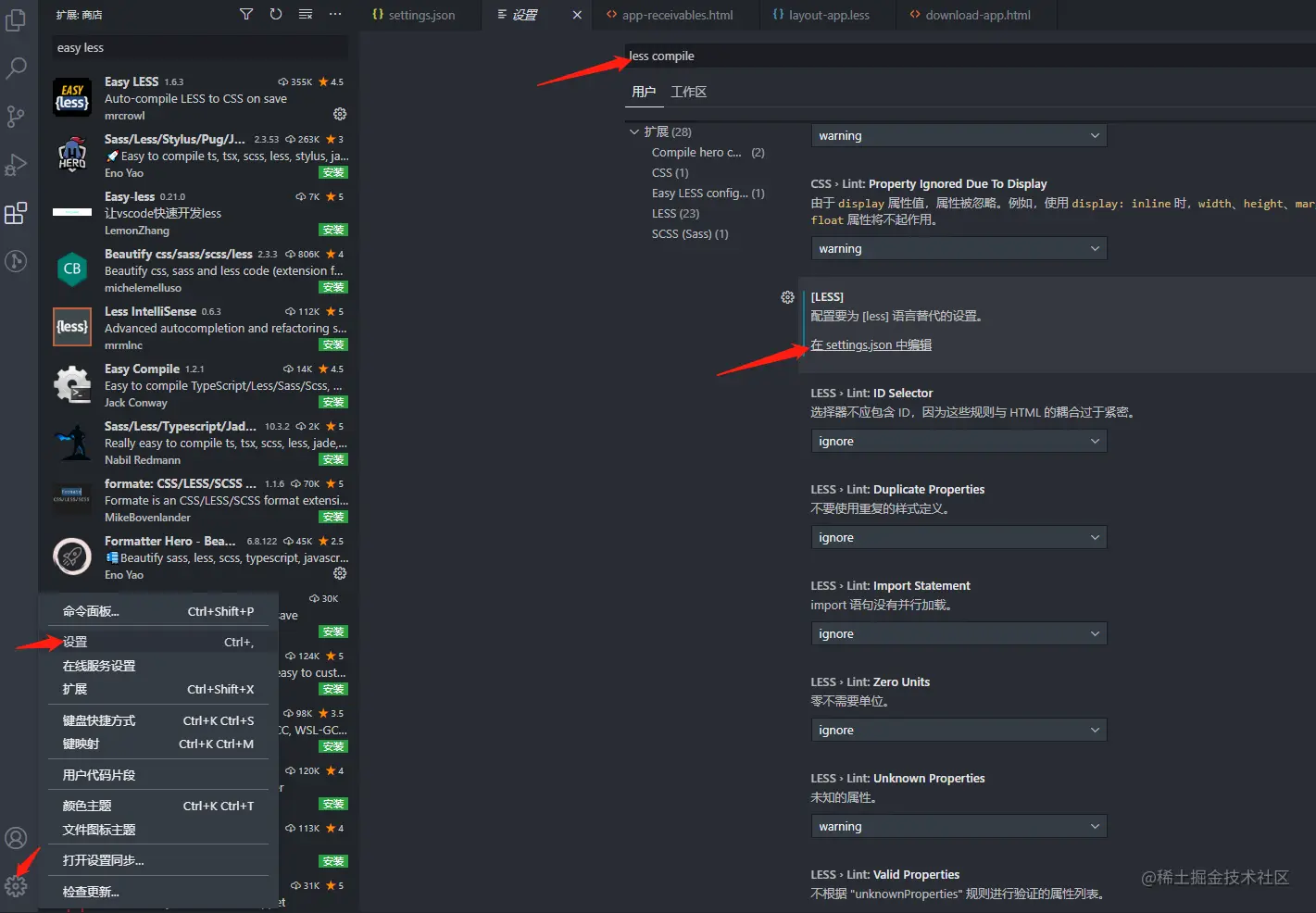Install the Sass/Less/Stylus/Pug Hero extension
The height and width of the screenshot is (913, 1316).
333,172
